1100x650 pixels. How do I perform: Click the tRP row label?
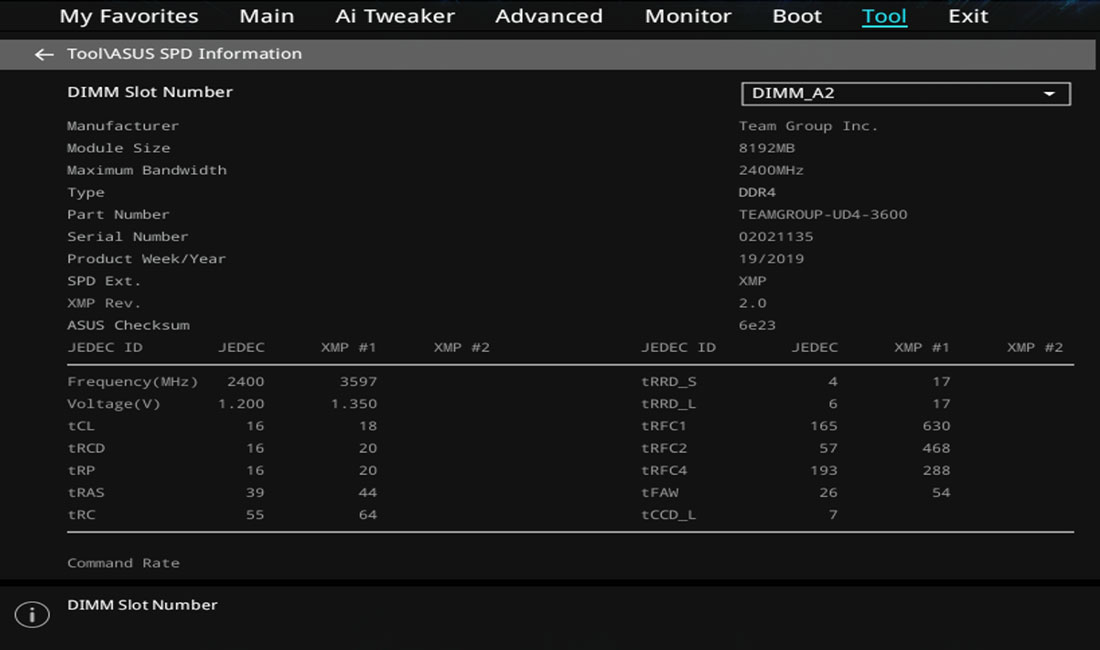click(81, 470)
